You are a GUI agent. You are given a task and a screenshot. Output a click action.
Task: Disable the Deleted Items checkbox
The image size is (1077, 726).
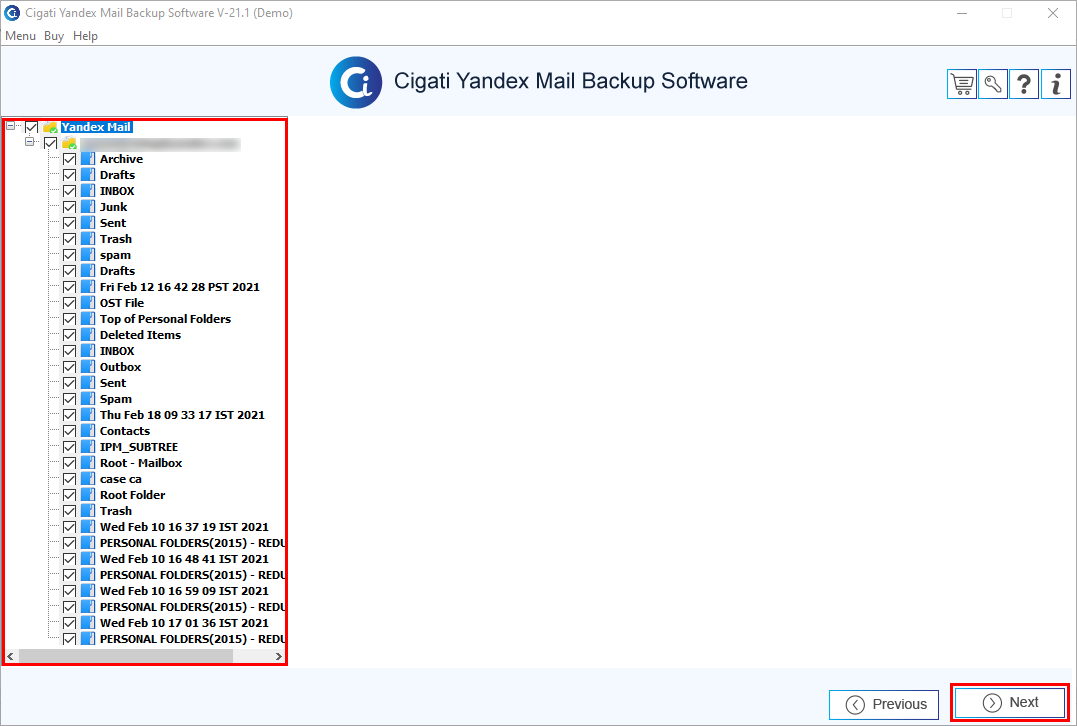(69, 335)
